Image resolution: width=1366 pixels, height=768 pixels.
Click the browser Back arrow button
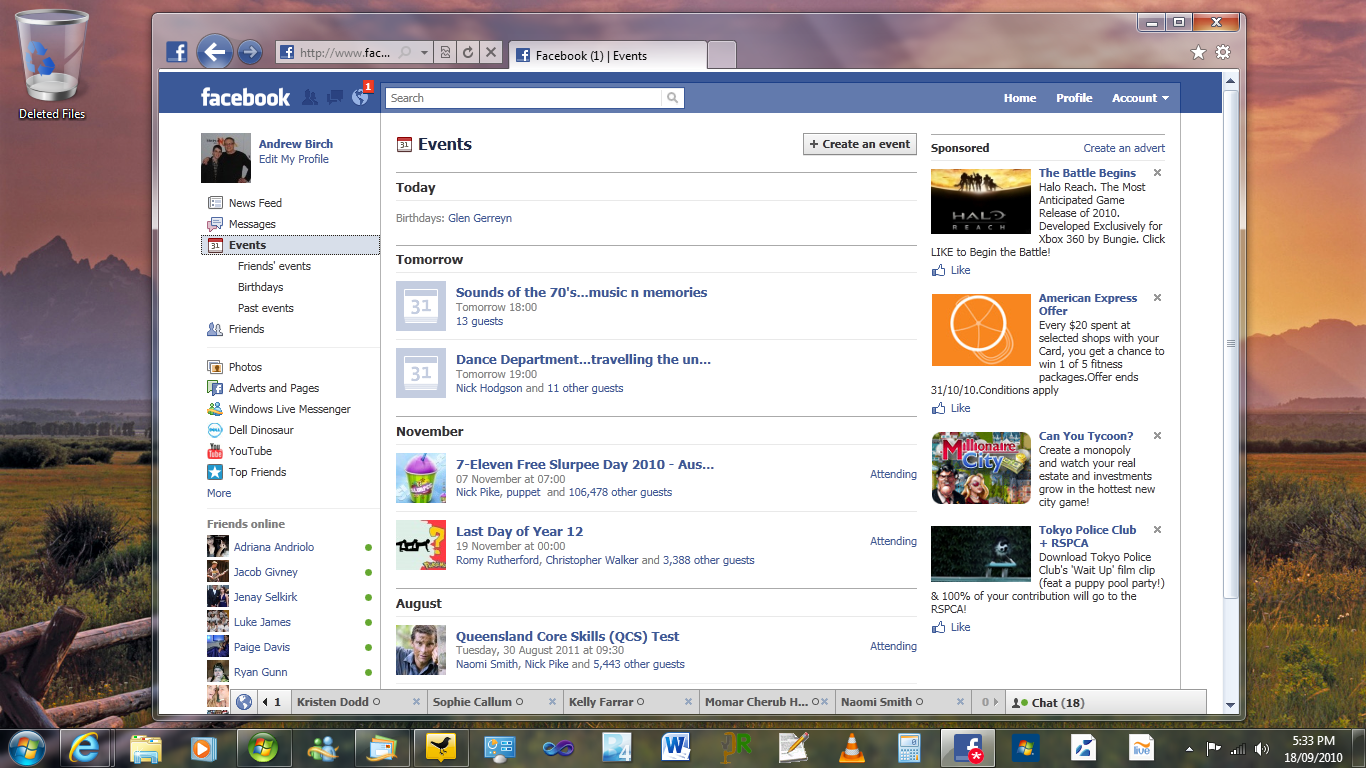(215, 52)
